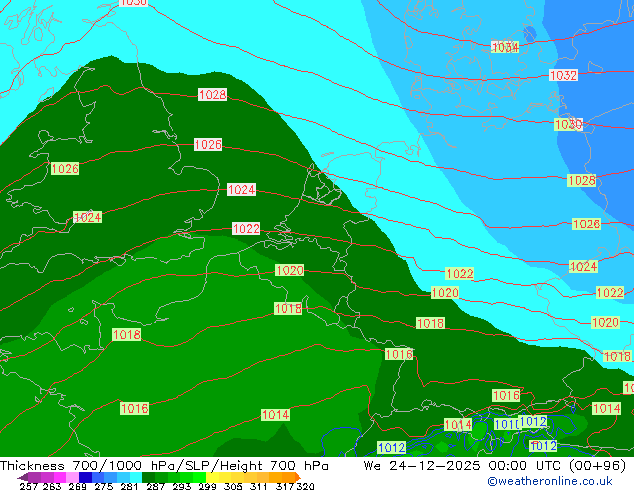This screenshot has width=634, height=490.
Task: Select the legend value 275
Action: point(103,486)
